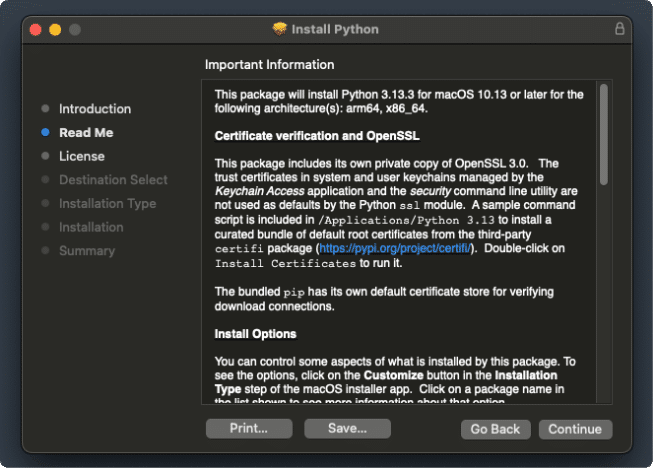
Task: Click the bullet beside License
Action: (x=45, y=156)
